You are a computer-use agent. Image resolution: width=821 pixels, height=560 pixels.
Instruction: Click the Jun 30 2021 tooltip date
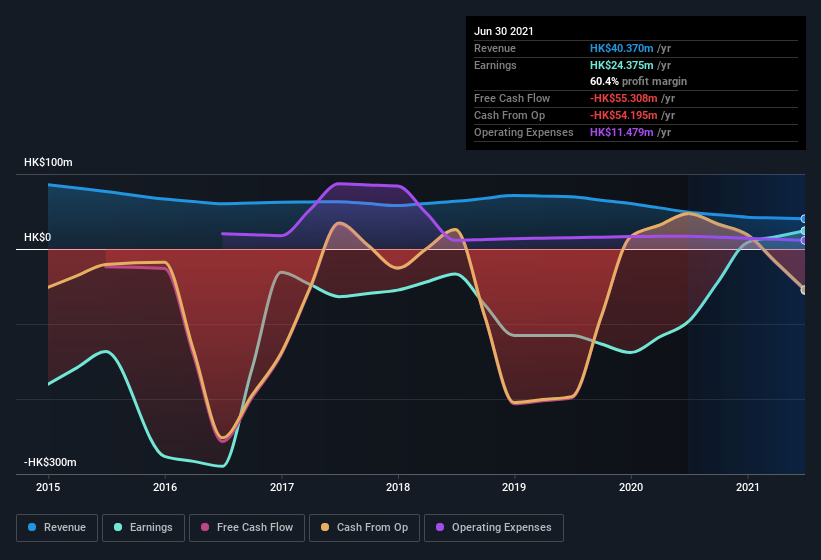coord(504,31)
